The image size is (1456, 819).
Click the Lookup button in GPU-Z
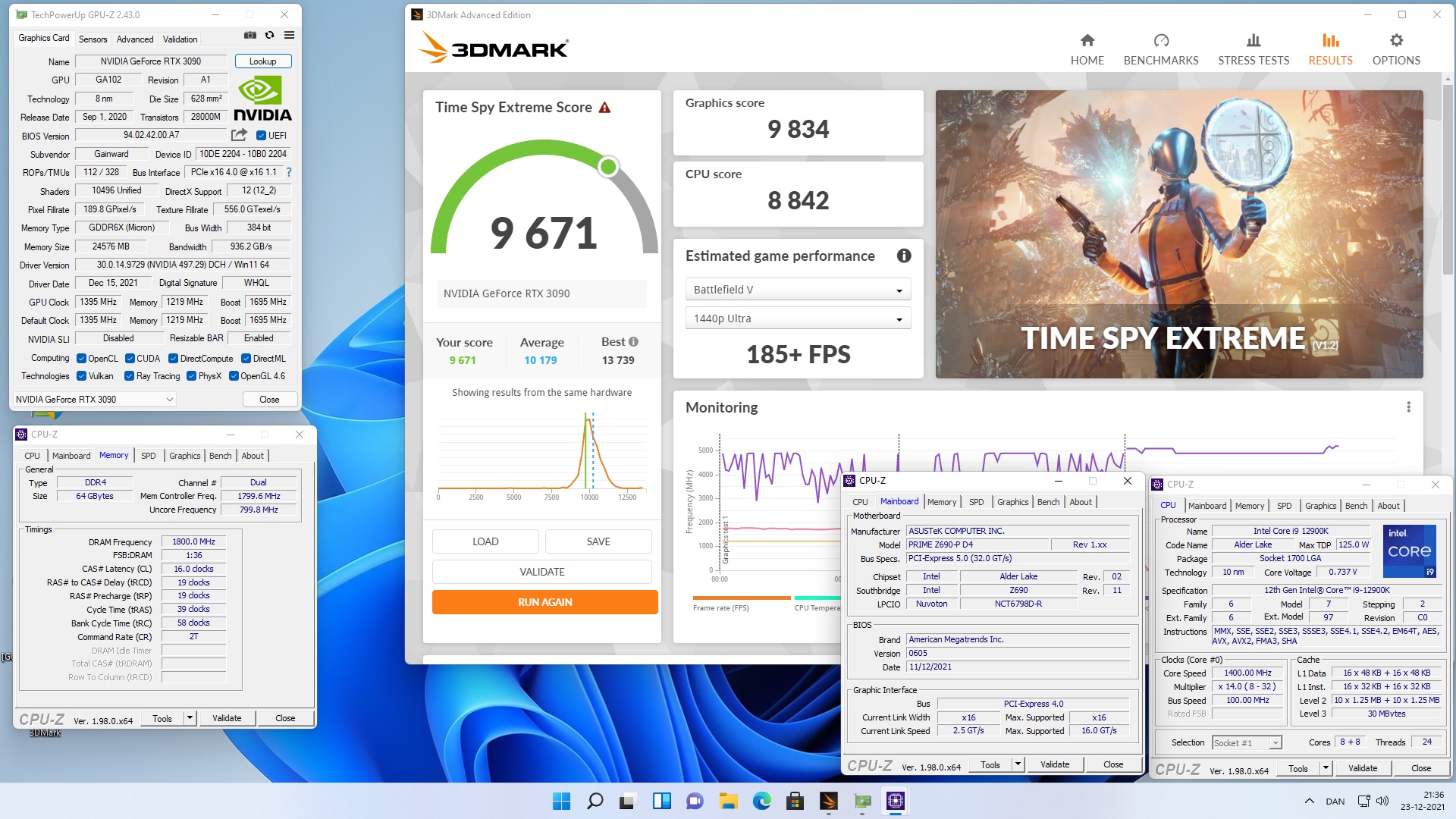(x=262, y=61)
